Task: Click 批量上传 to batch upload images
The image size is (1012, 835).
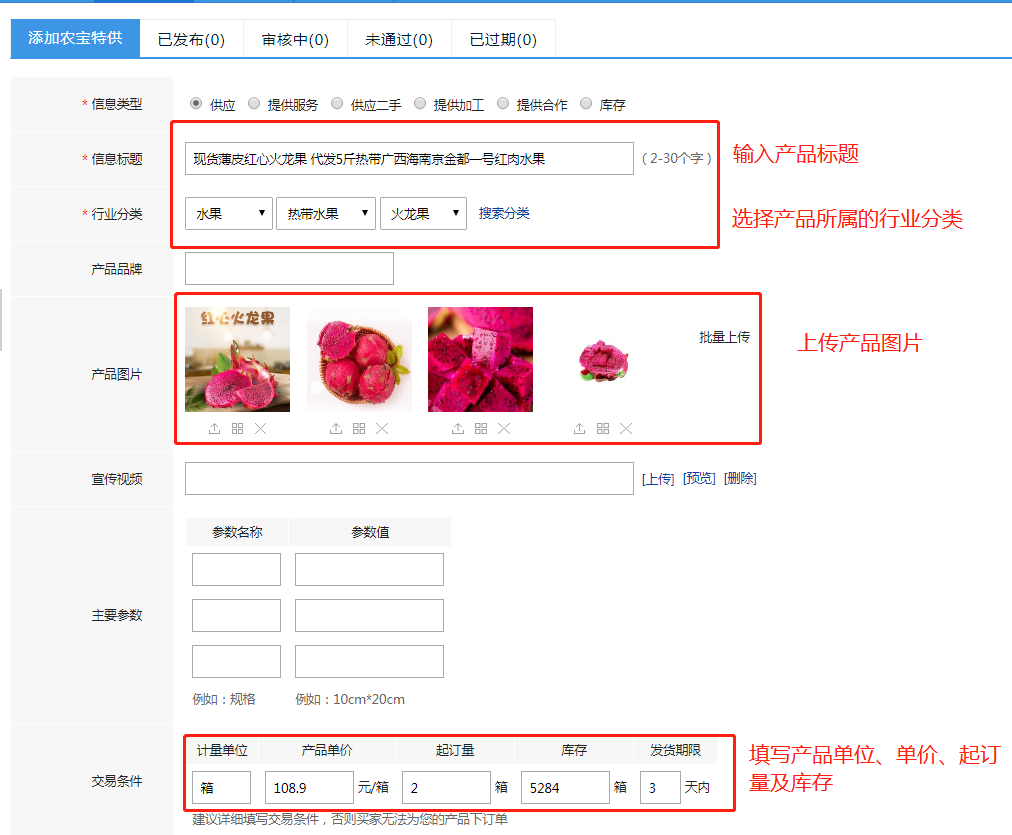Action: tap(724, 338)
